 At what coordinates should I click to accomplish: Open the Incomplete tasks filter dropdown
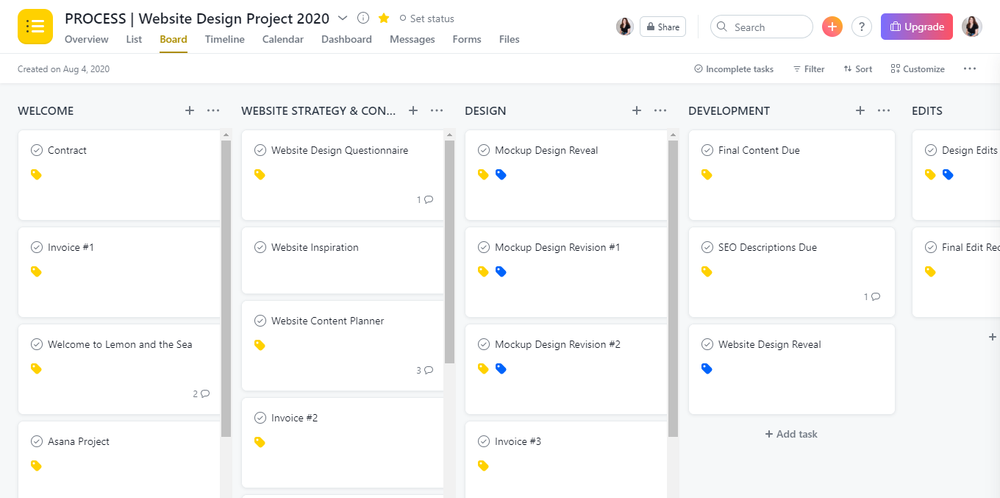click(x=733, y=69)
